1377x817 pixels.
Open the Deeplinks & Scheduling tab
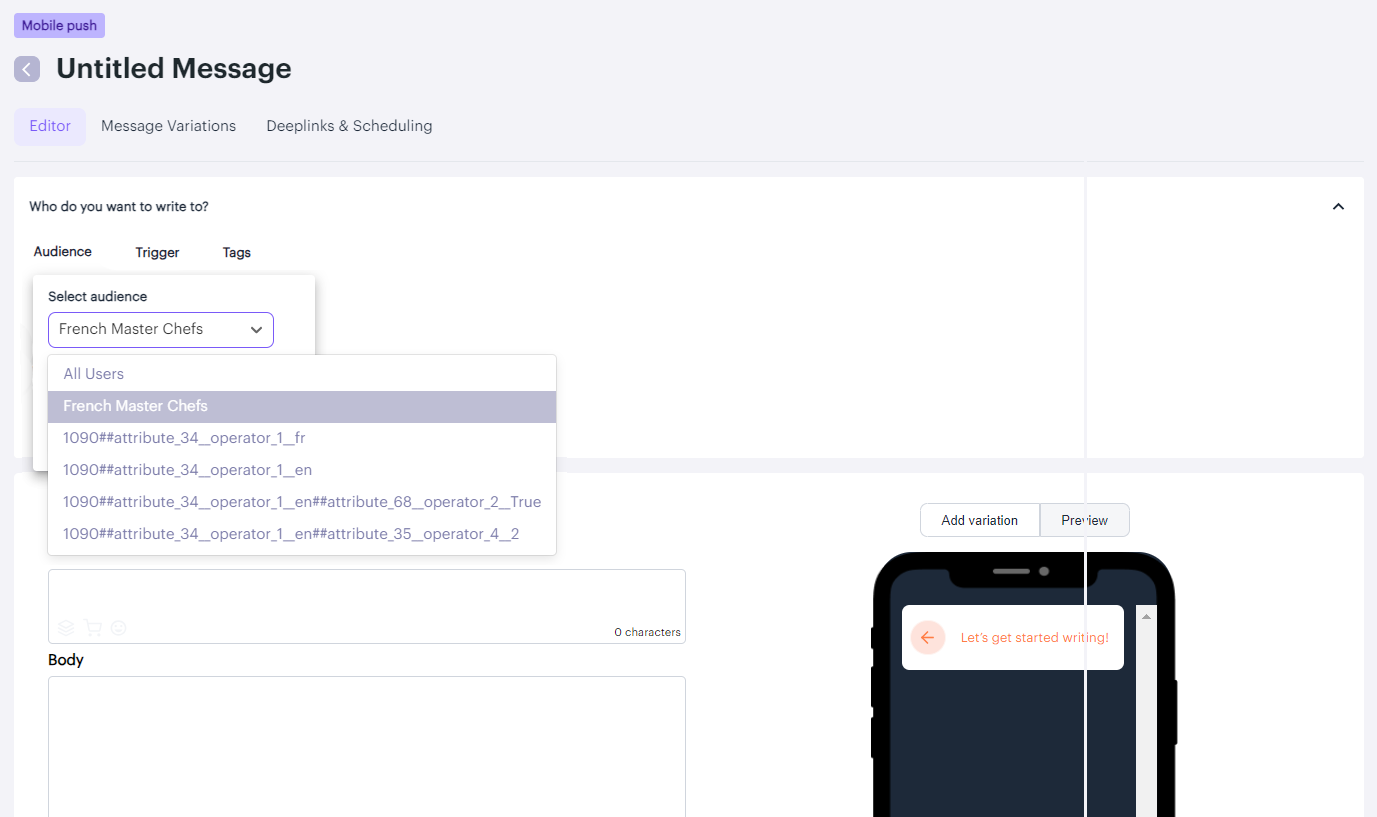(x=349, y=126)
